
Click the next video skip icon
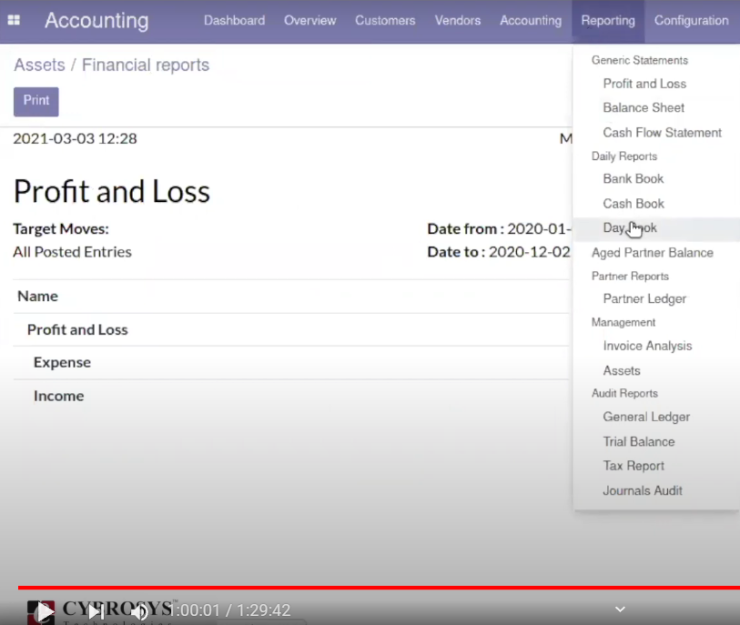point(96,612)
